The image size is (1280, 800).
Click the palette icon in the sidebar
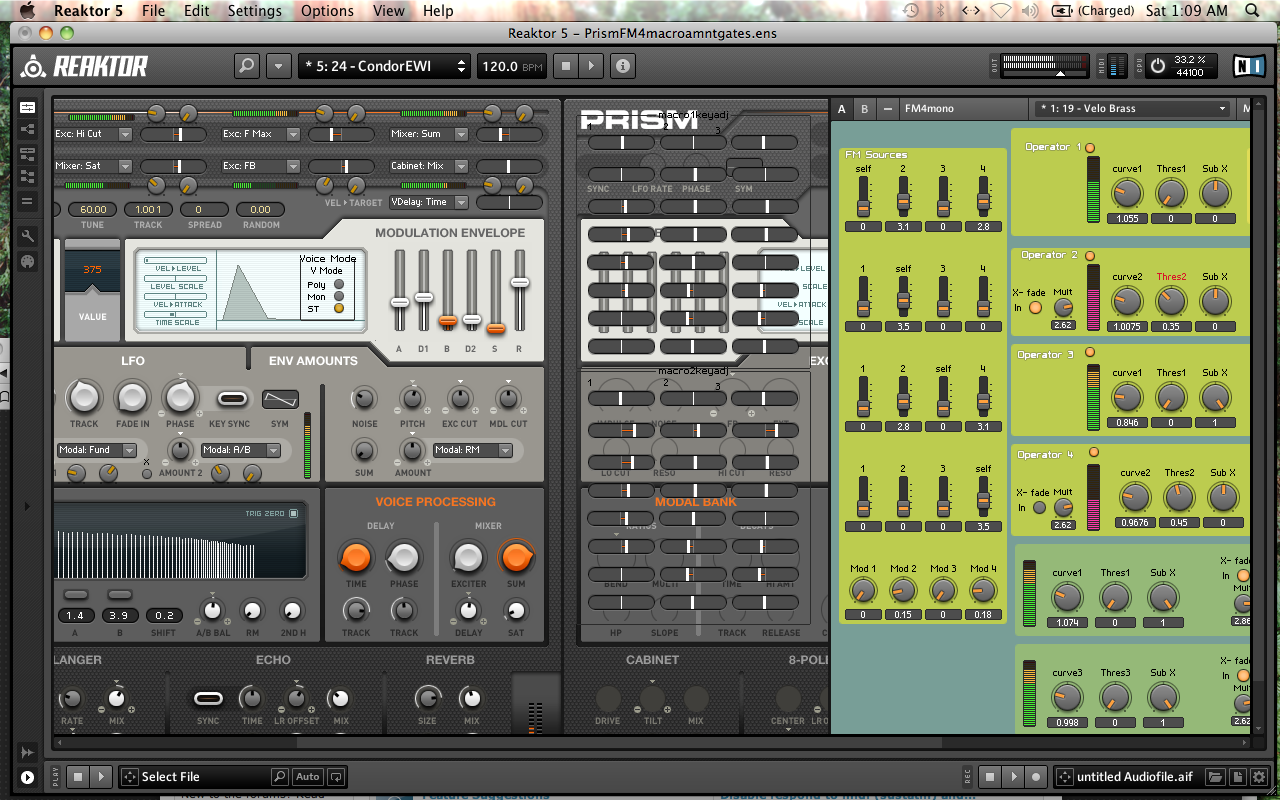click(28, 262)
